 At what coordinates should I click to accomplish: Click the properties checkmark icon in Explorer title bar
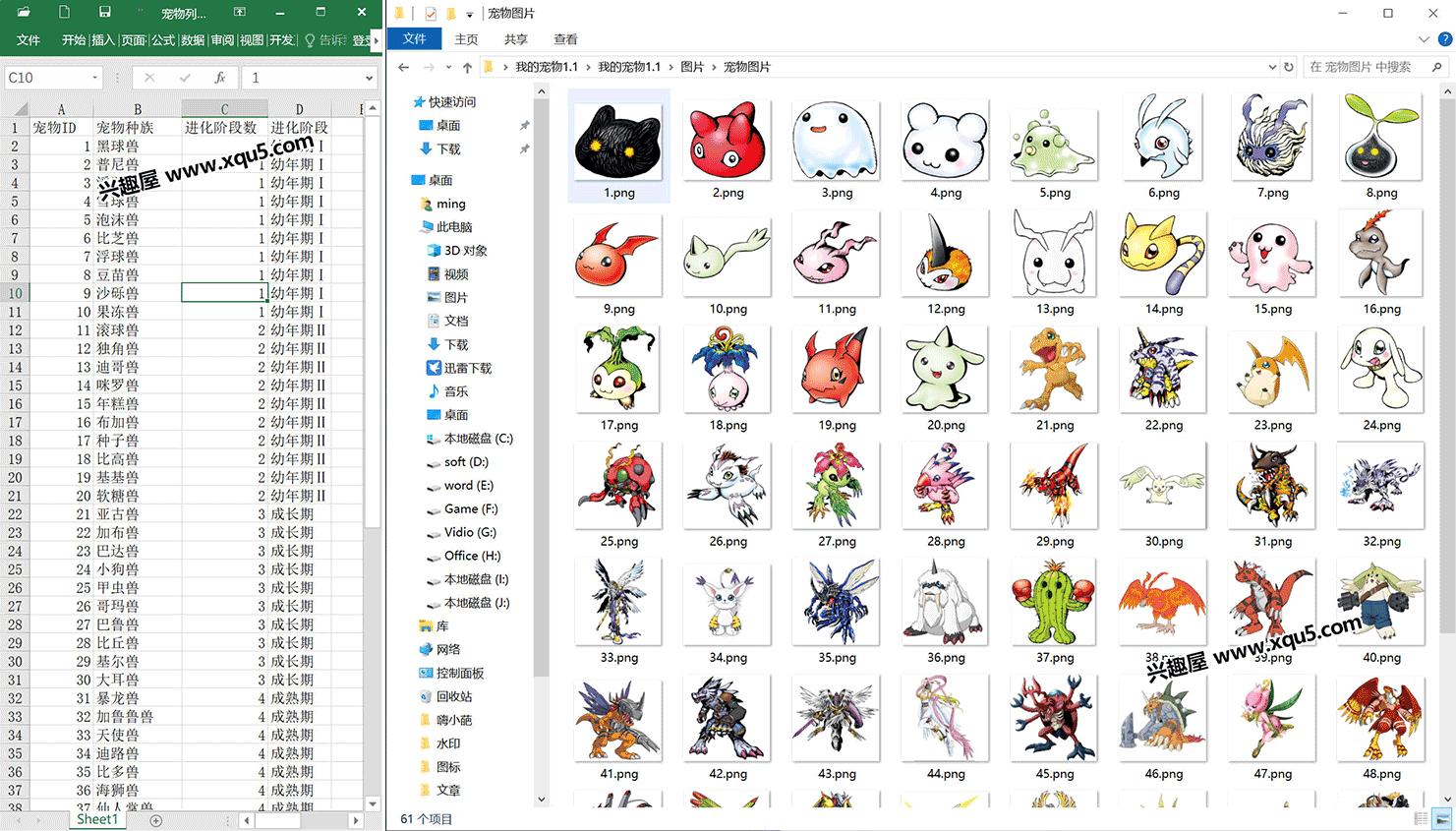pyautogui.click(x=431, y=13)
